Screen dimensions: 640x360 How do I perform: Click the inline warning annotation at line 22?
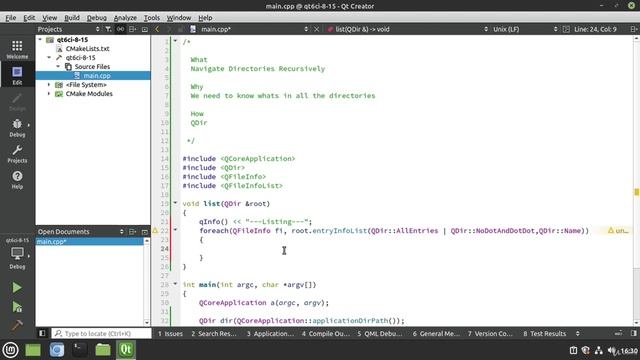click(x=618, y=231)
